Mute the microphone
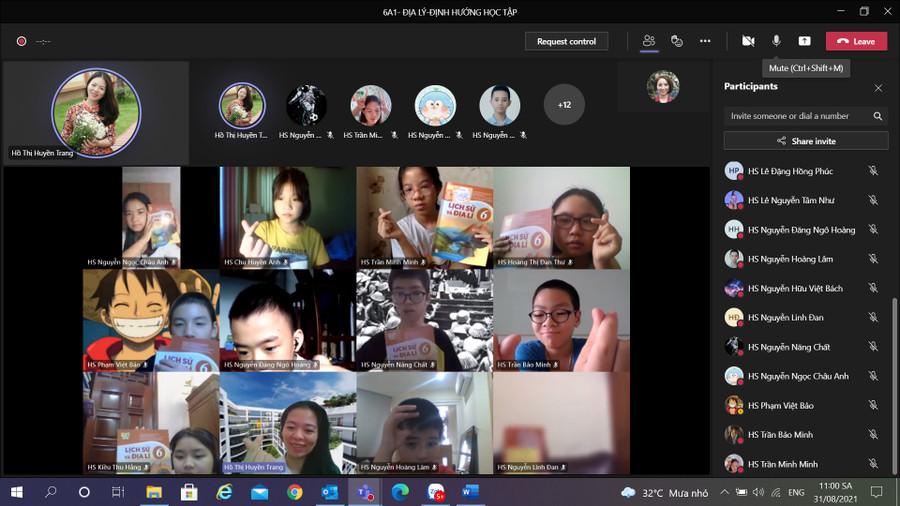Screen dimensions: 900x506 click(776, 41)
